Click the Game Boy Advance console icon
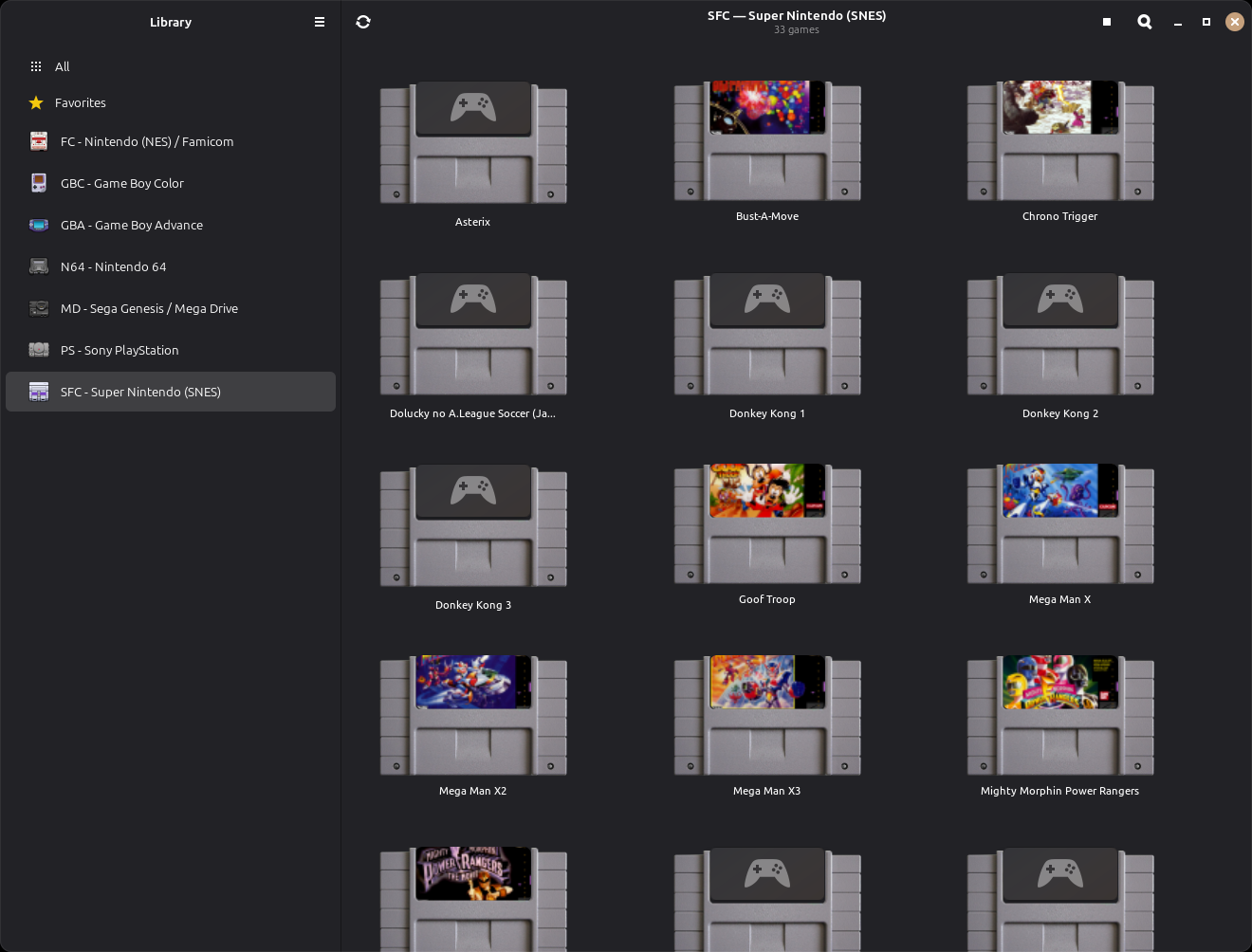This screenshot has height=952, width=1252. click(x=39, y=225)
